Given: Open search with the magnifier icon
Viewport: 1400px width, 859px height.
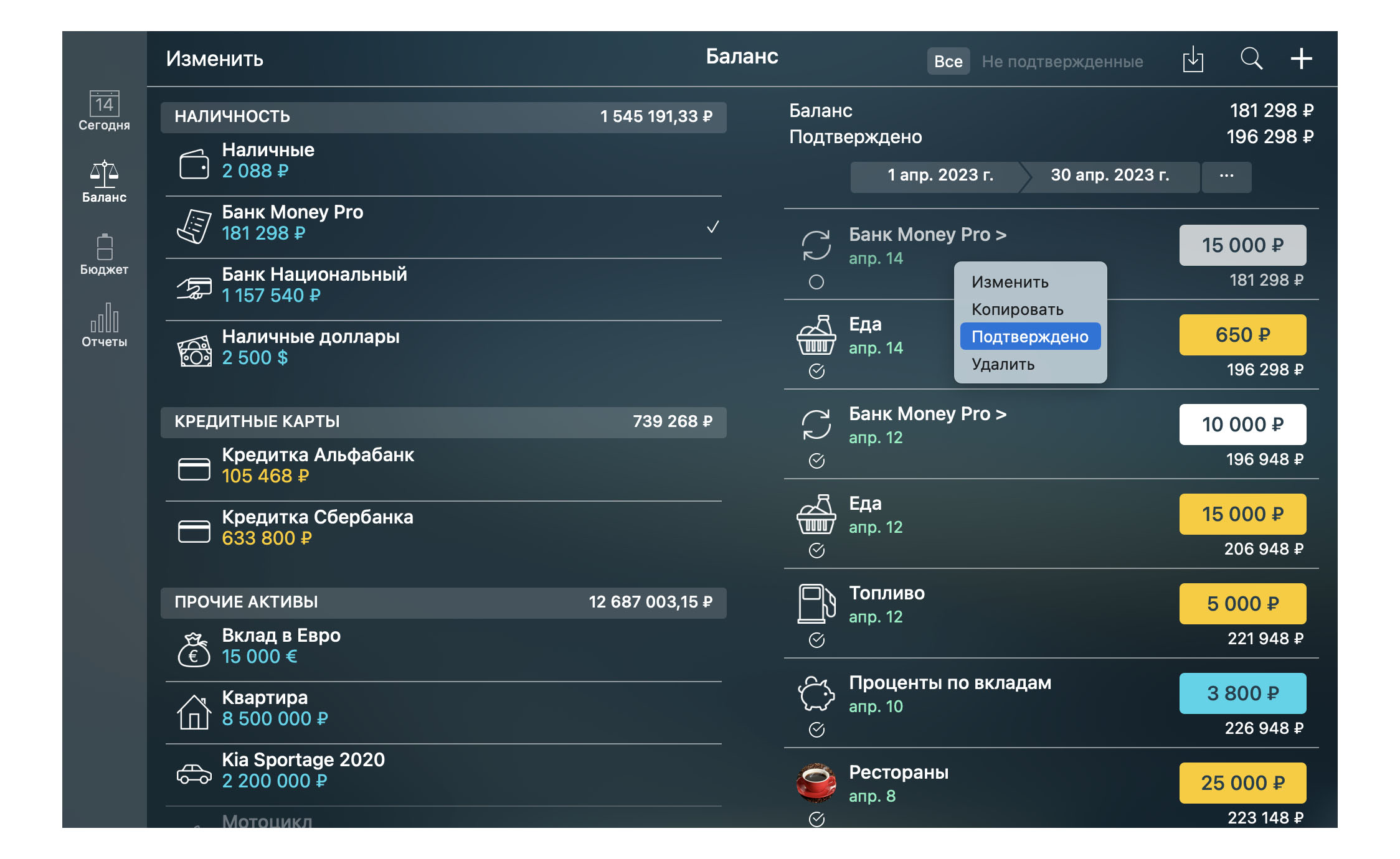Looking at the screenshot, I should click(x=1251, y=59).
